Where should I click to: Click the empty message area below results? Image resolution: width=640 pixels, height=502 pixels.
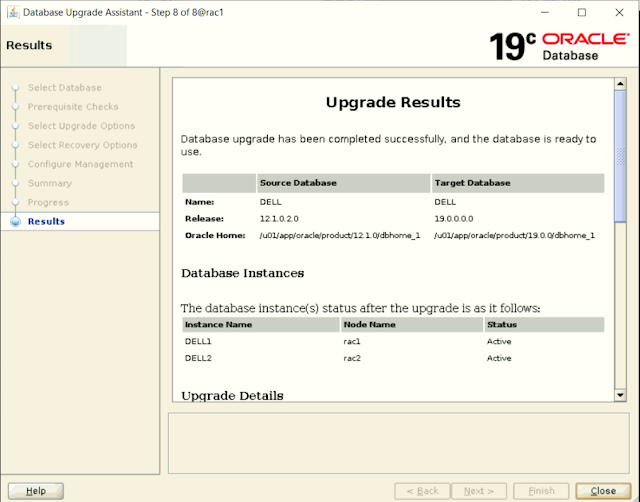[399, 443]
